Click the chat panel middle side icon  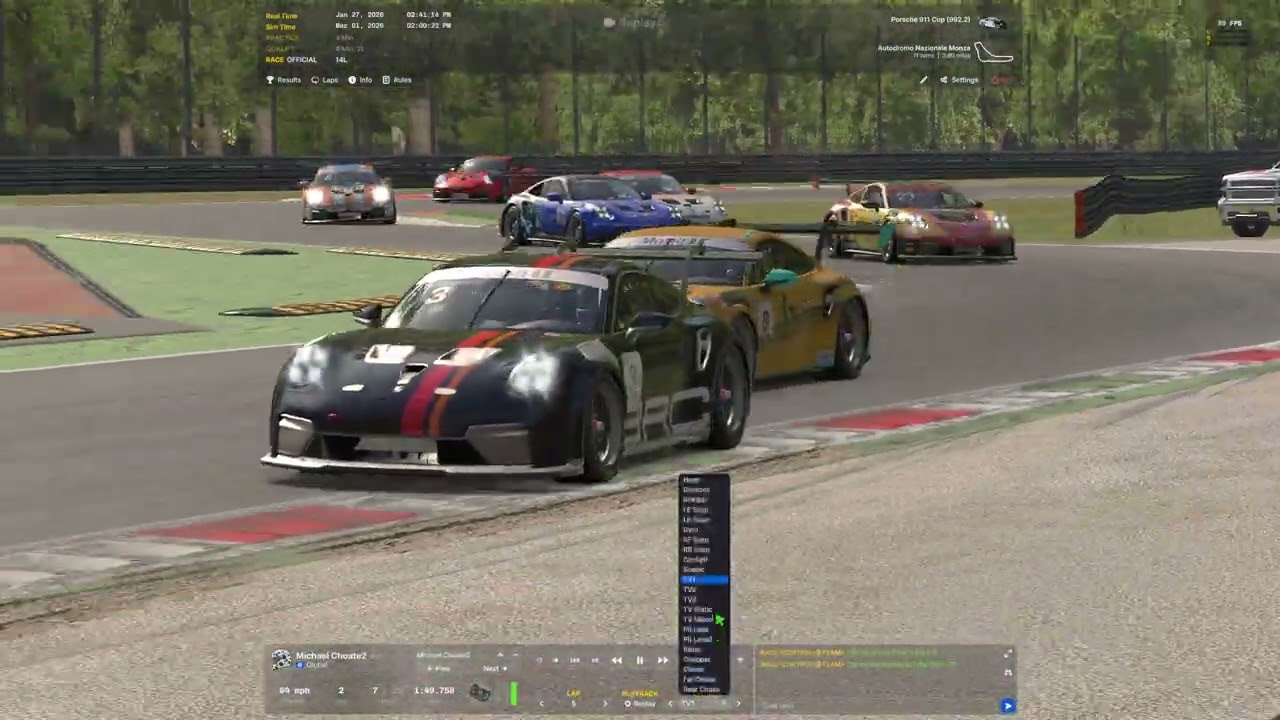(1007, 672)
